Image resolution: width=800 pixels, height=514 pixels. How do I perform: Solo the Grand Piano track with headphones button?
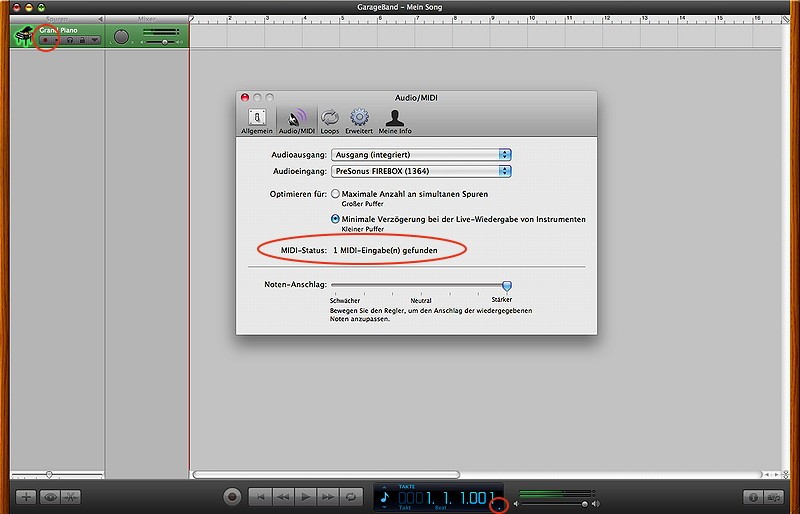pyautogui.click(x=70, y=40)
